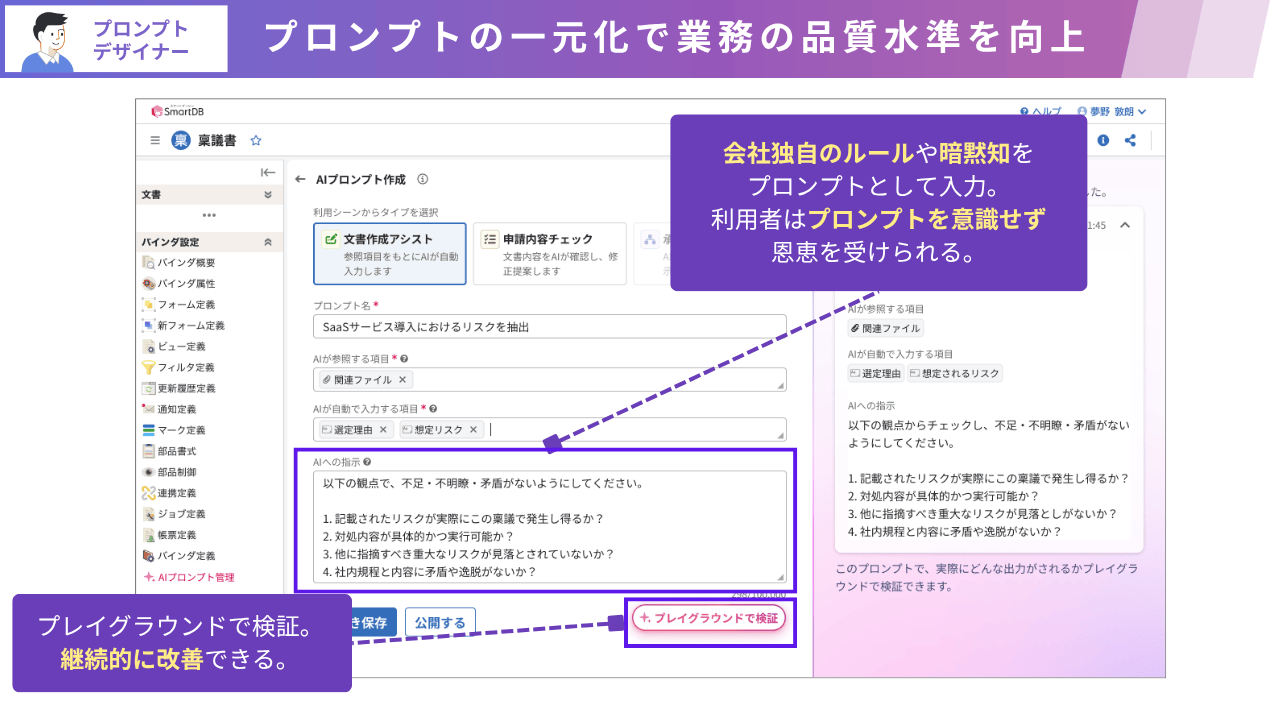
Task: Open the ヘルプ menu
Action: tap(1040, 111)
